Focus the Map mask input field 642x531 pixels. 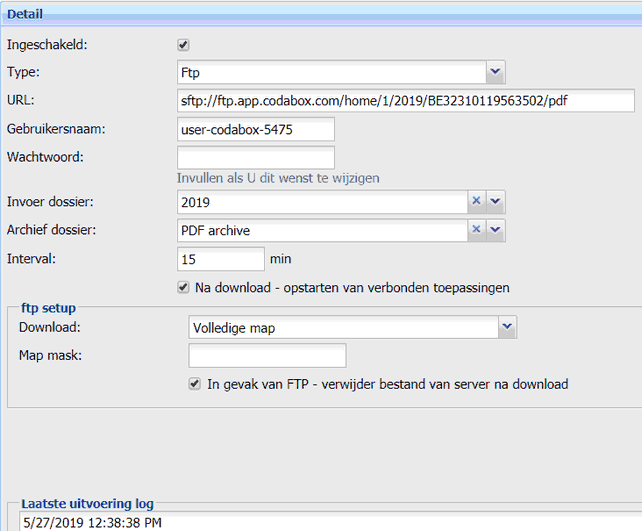267,355
